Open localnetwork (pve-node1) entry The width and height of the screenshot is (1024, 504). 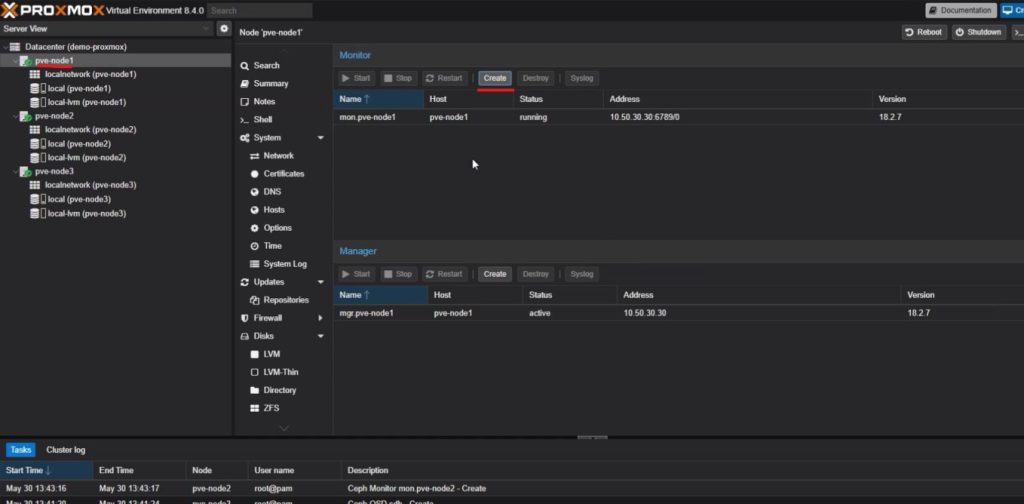[x=90, y=74]
